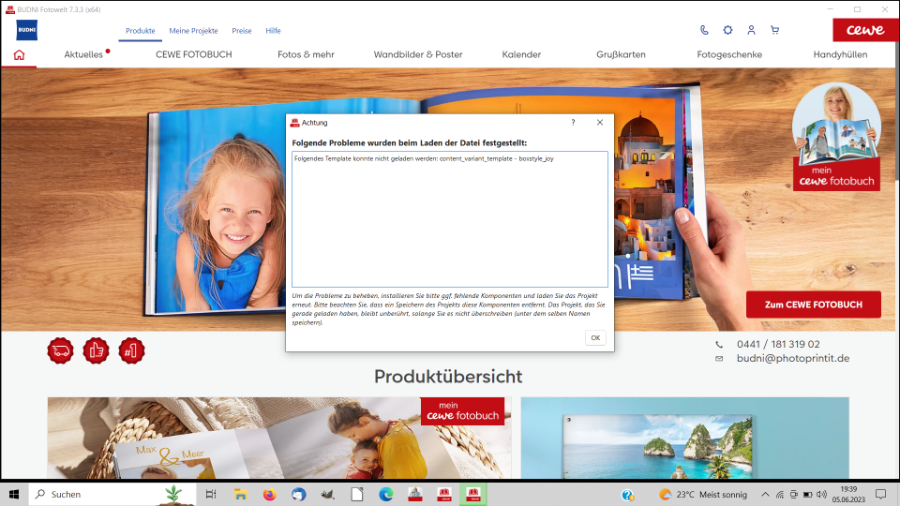Click the Produktübersicht heading

click(x=448, y=376)
